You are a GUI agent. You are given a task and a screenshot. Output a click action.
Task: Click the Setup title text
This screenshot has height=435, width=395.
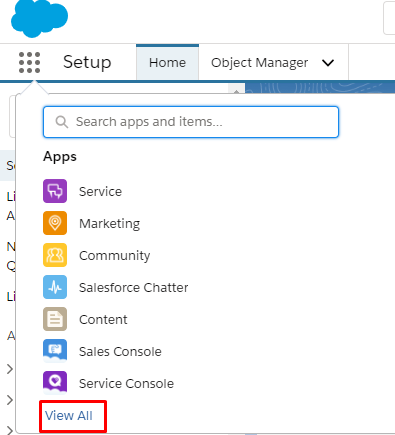pyautogui.click(x=87, y=62)
